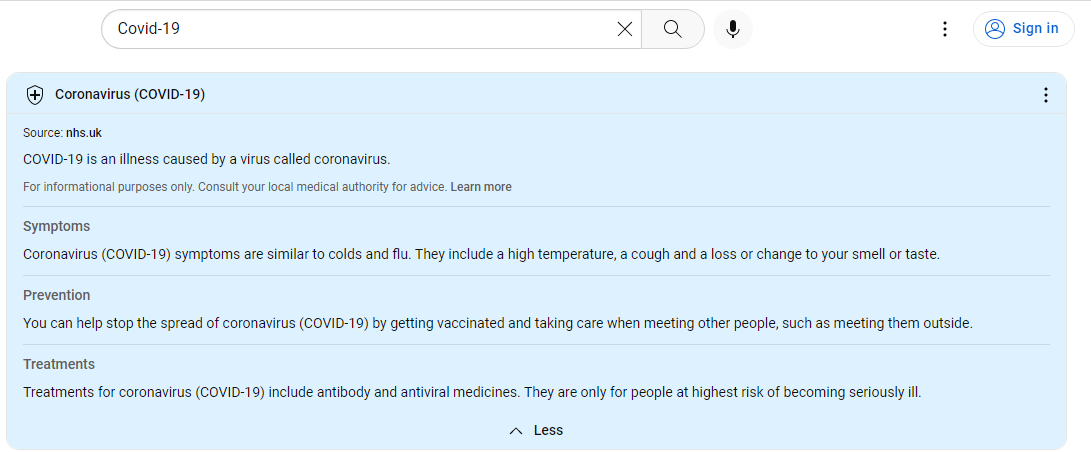
Task: Click the 'illness caused by a virus' sentence
Action: pos(206,159)
